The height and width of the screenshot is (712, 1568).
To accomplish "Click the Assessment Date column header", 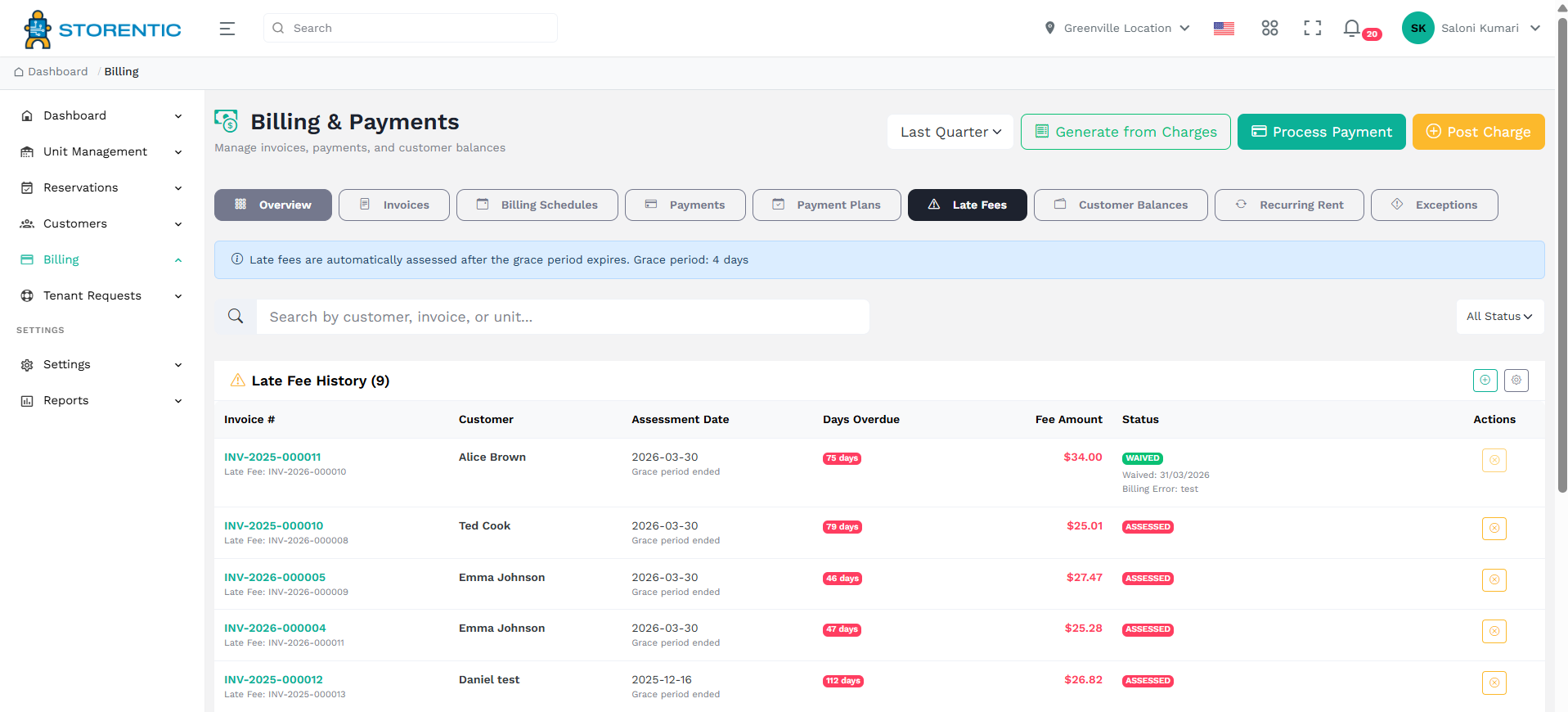I will coord(681,420).
